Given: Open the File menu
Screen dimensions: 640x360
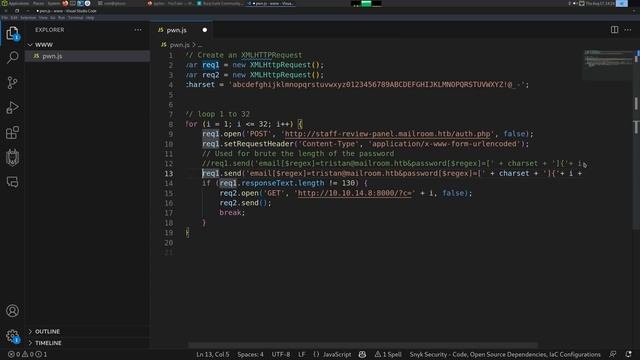Looking at the screenshot, I should point(4,18).
